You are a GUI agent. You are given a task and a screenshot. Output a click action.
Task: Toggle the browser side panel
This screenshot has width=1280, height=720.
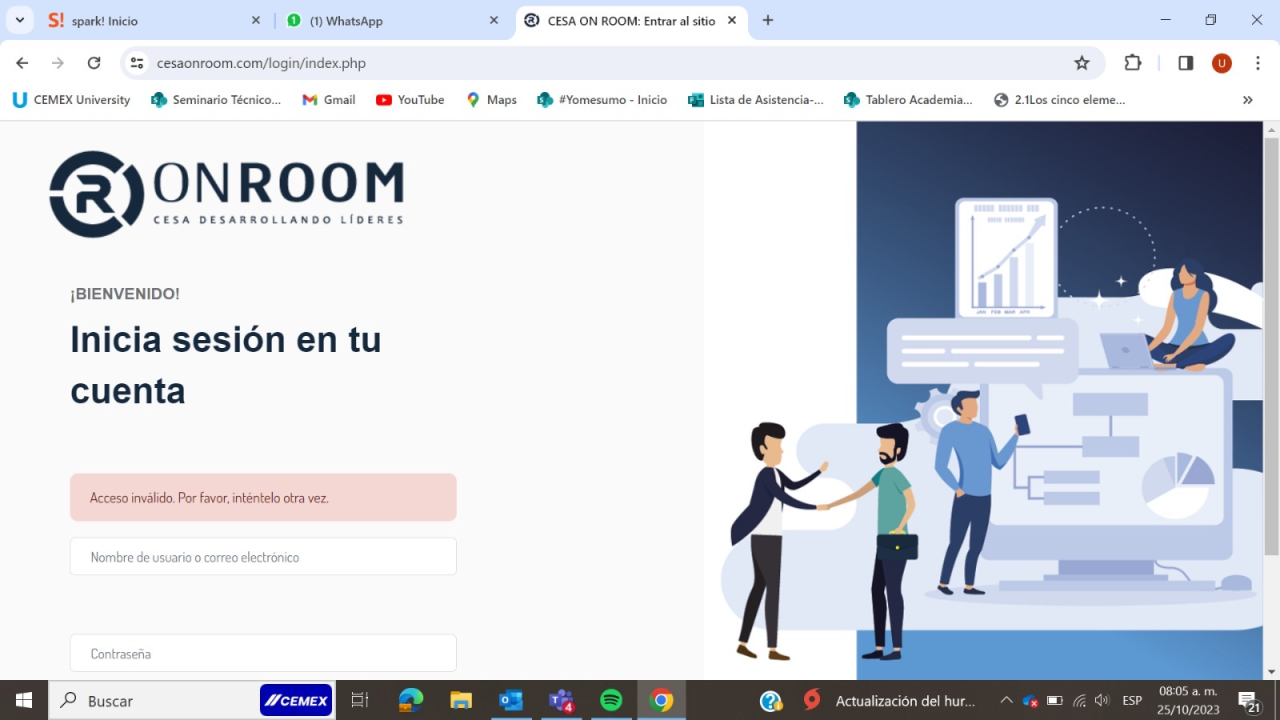click(1185, 63)
